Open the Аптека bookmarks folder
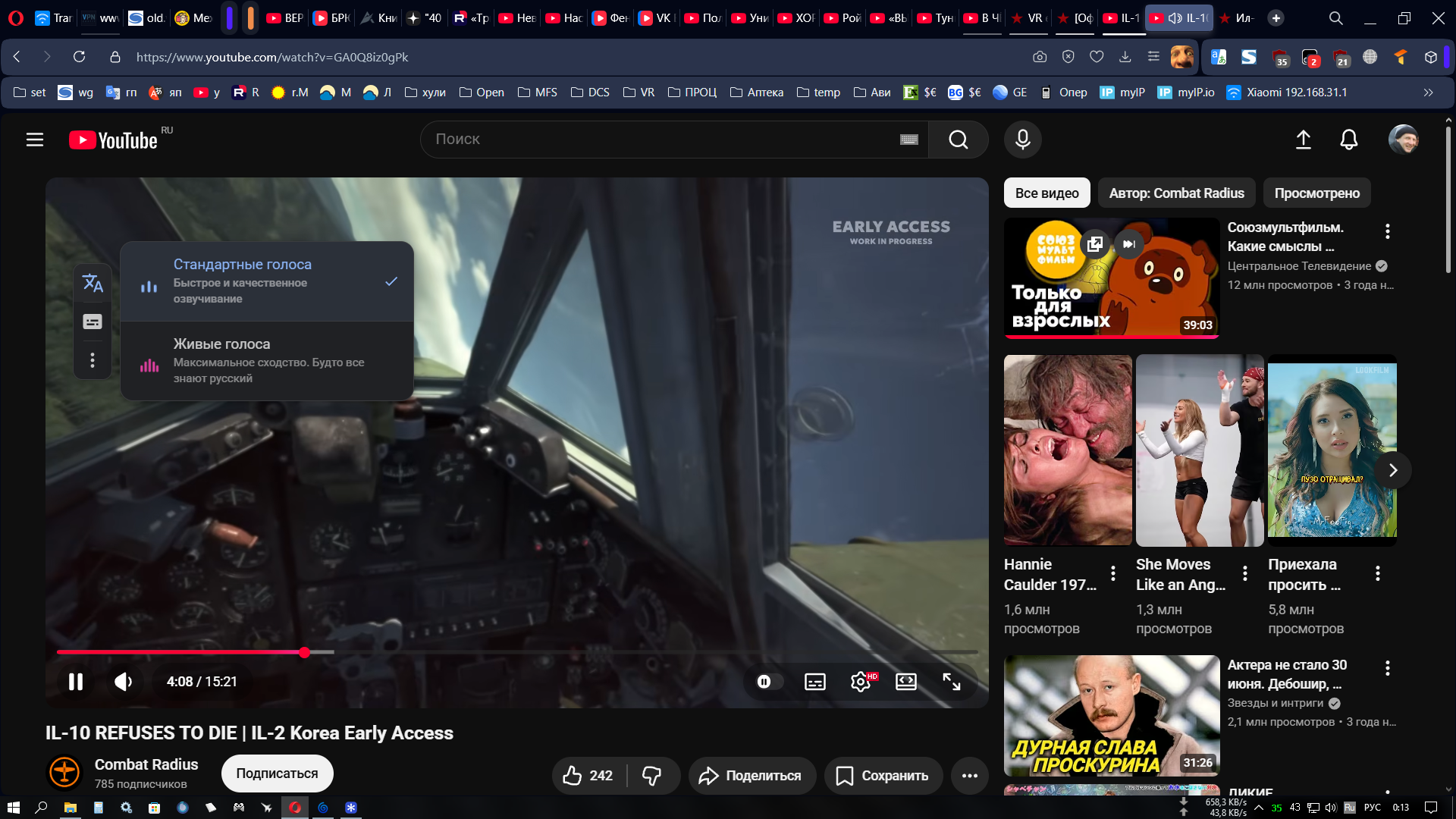 point(756,93)
